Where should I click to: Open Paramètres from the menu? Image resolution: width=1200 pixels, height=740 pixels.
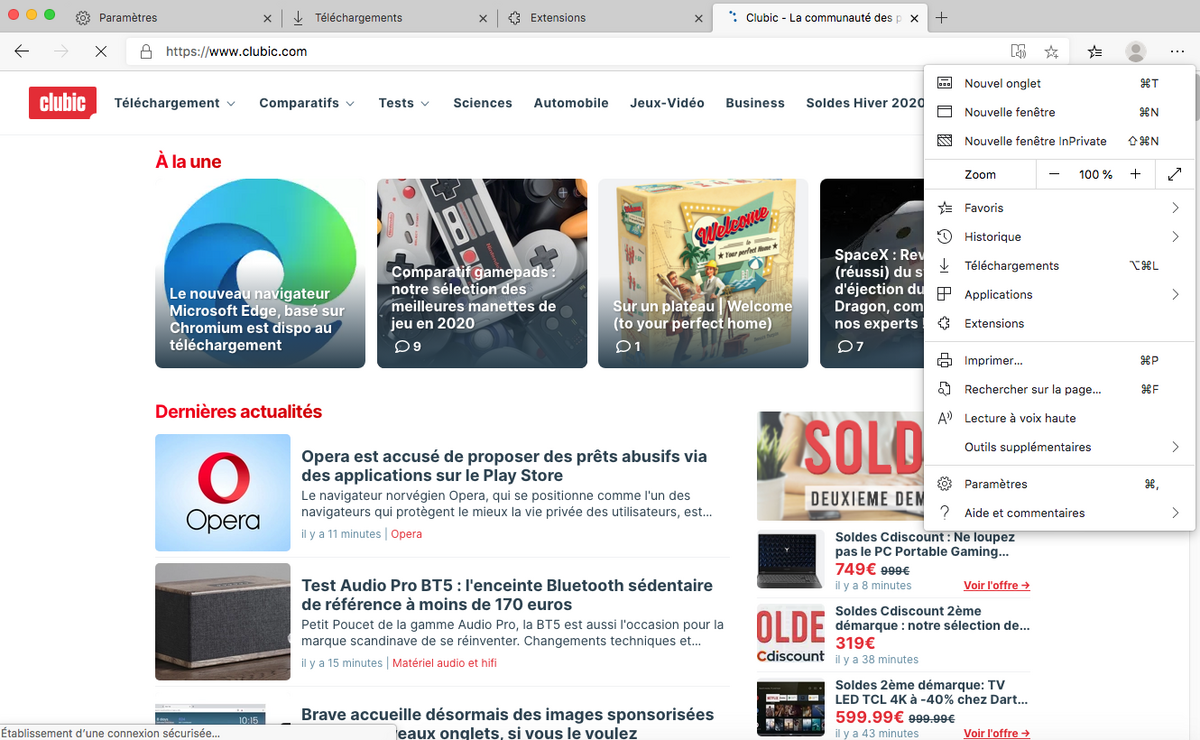click(1060, 484)
